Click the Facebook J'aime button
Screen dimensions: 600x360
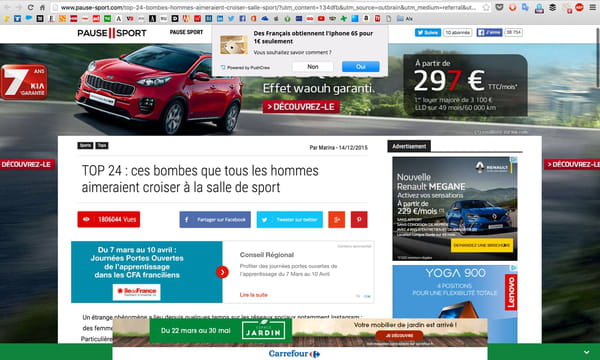(489, 33)
